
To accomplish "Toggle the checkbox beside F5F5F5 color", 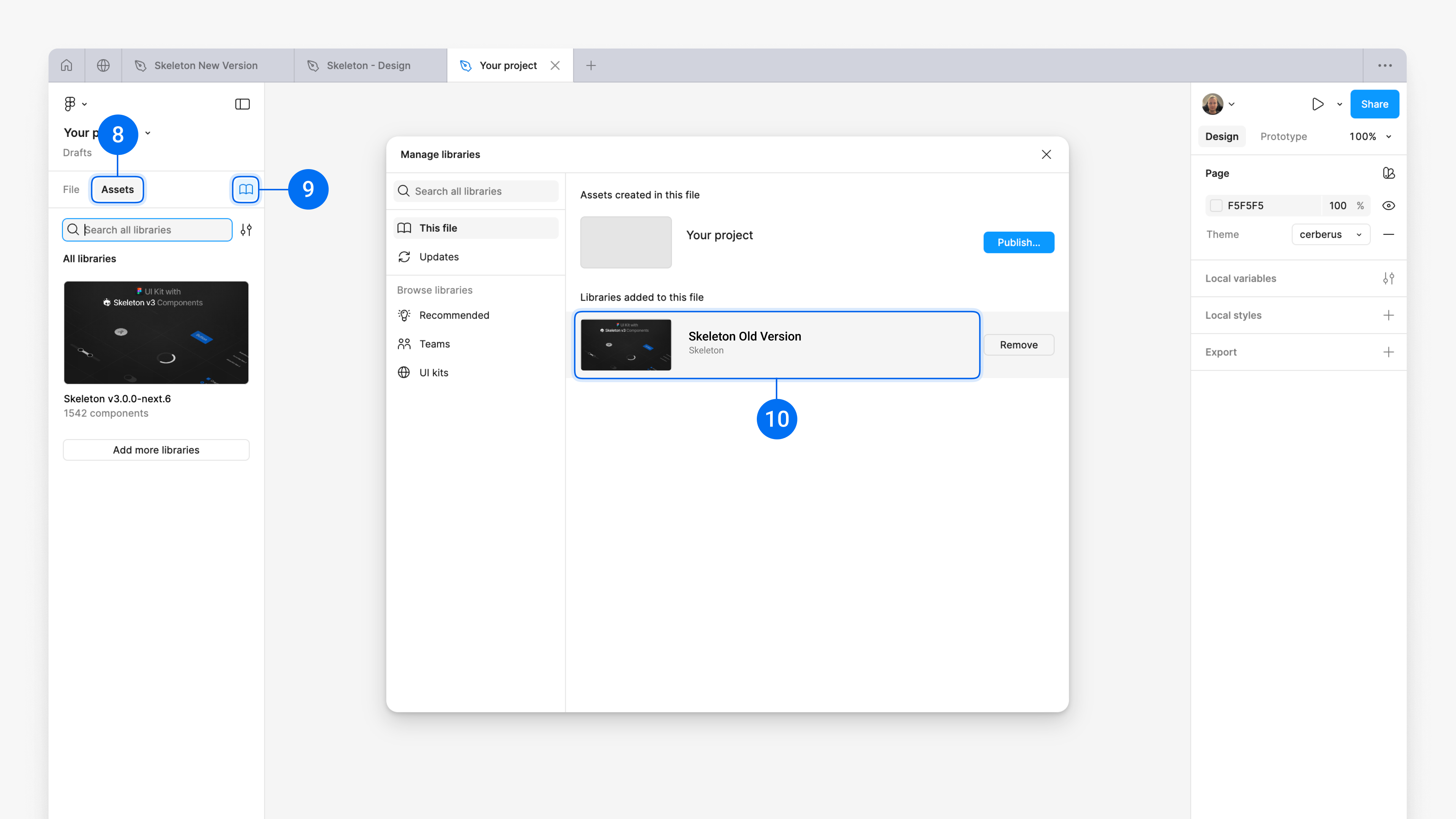I will pos(1216,205).
